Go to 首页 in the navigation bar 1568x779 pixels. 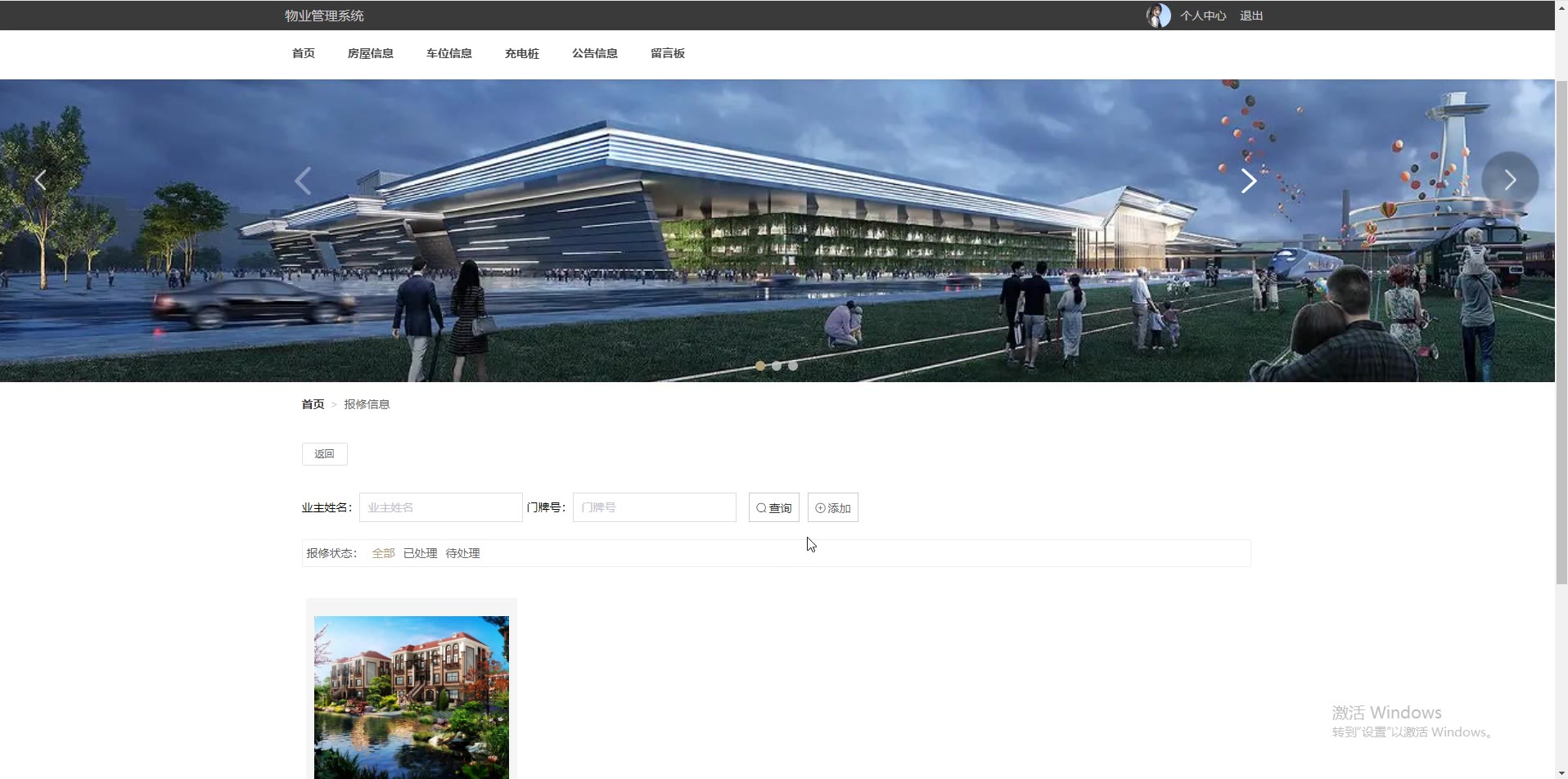[304, 53]
